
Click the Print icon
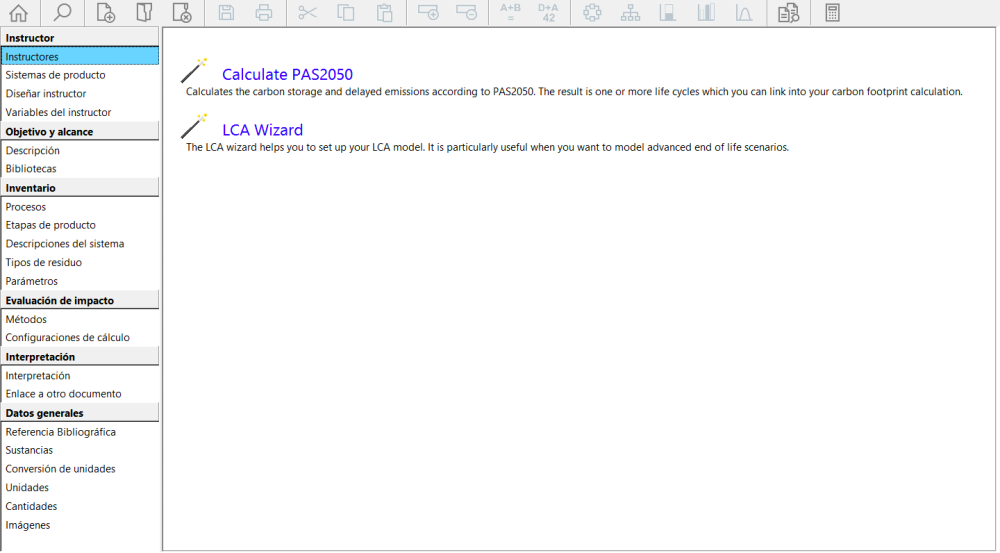click(x=263, y=12)
